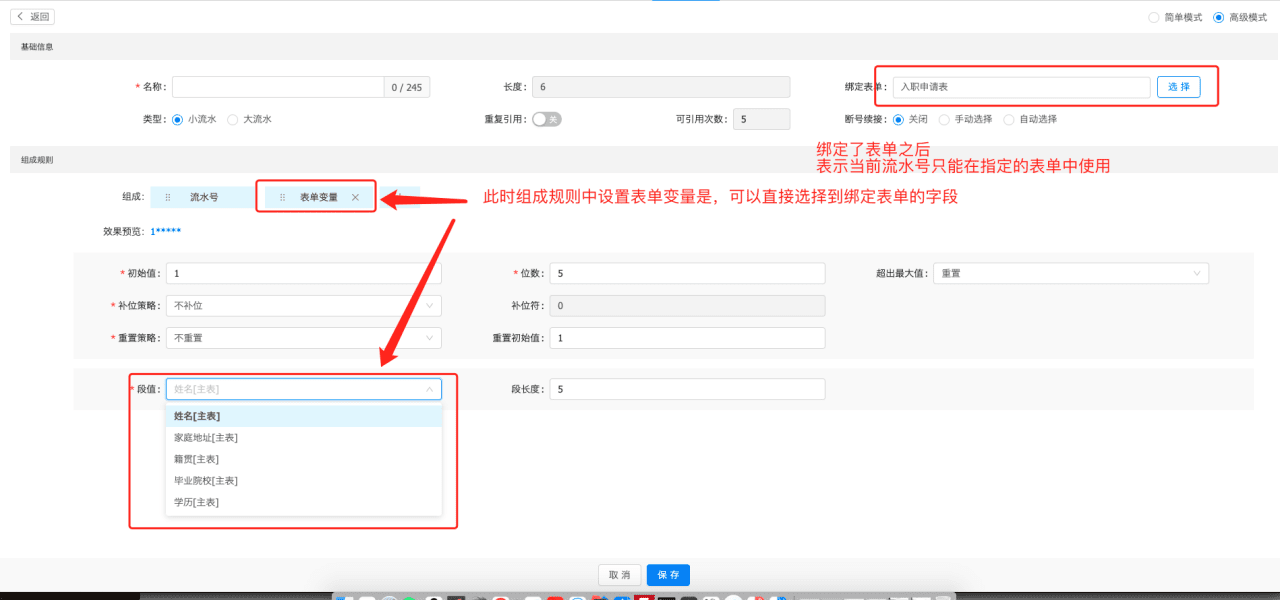Screen dimensions: 1280x600
Task: Click the disabled 补位符 field
Action: 687,305
